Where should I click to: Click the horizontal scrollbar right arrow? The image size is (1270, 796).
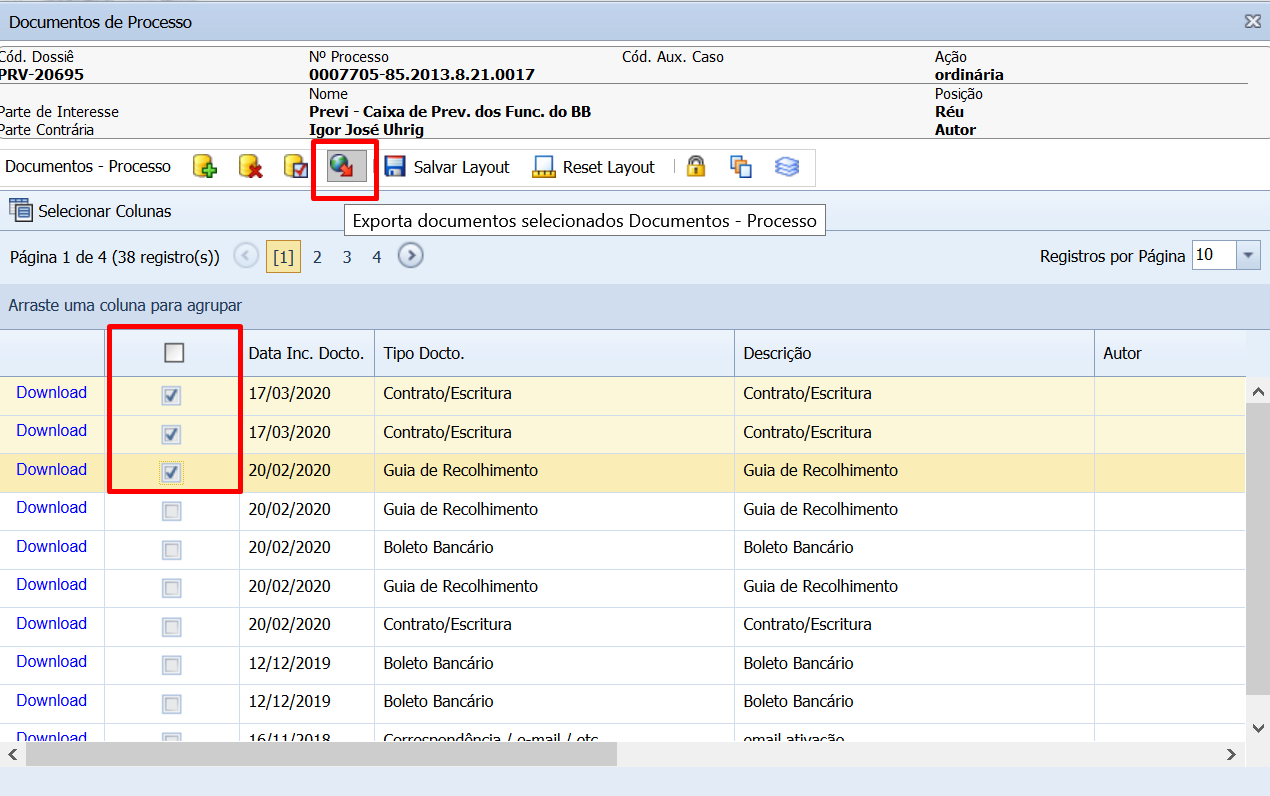click(1233, 754)
